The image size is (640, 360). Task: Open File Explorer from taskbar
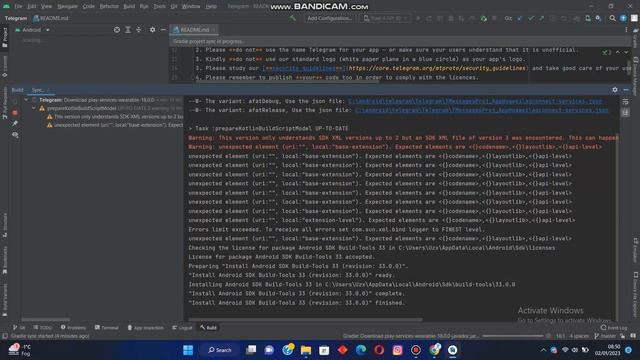pos(306,350)
